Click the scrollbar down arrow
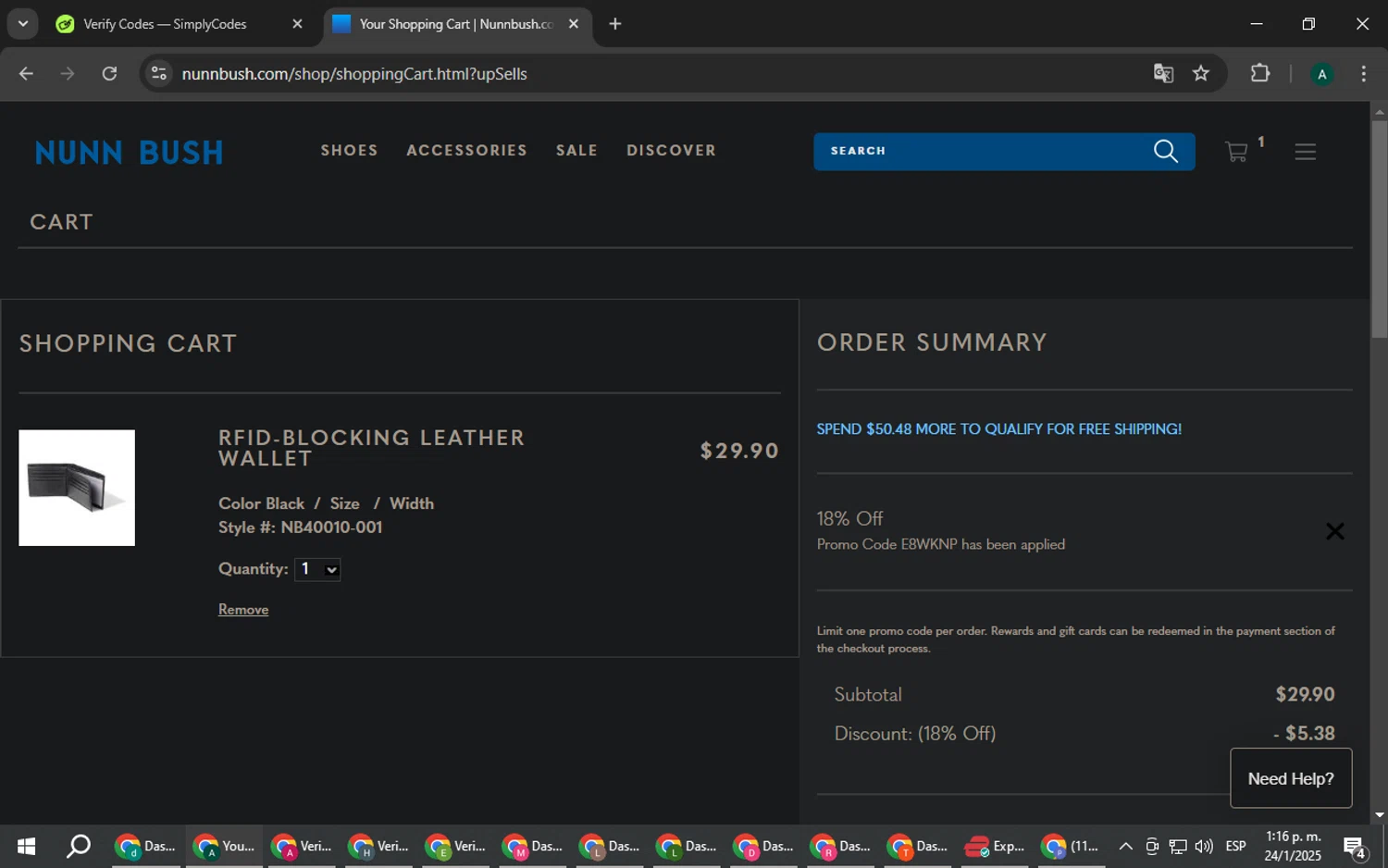 point(1380,815)
